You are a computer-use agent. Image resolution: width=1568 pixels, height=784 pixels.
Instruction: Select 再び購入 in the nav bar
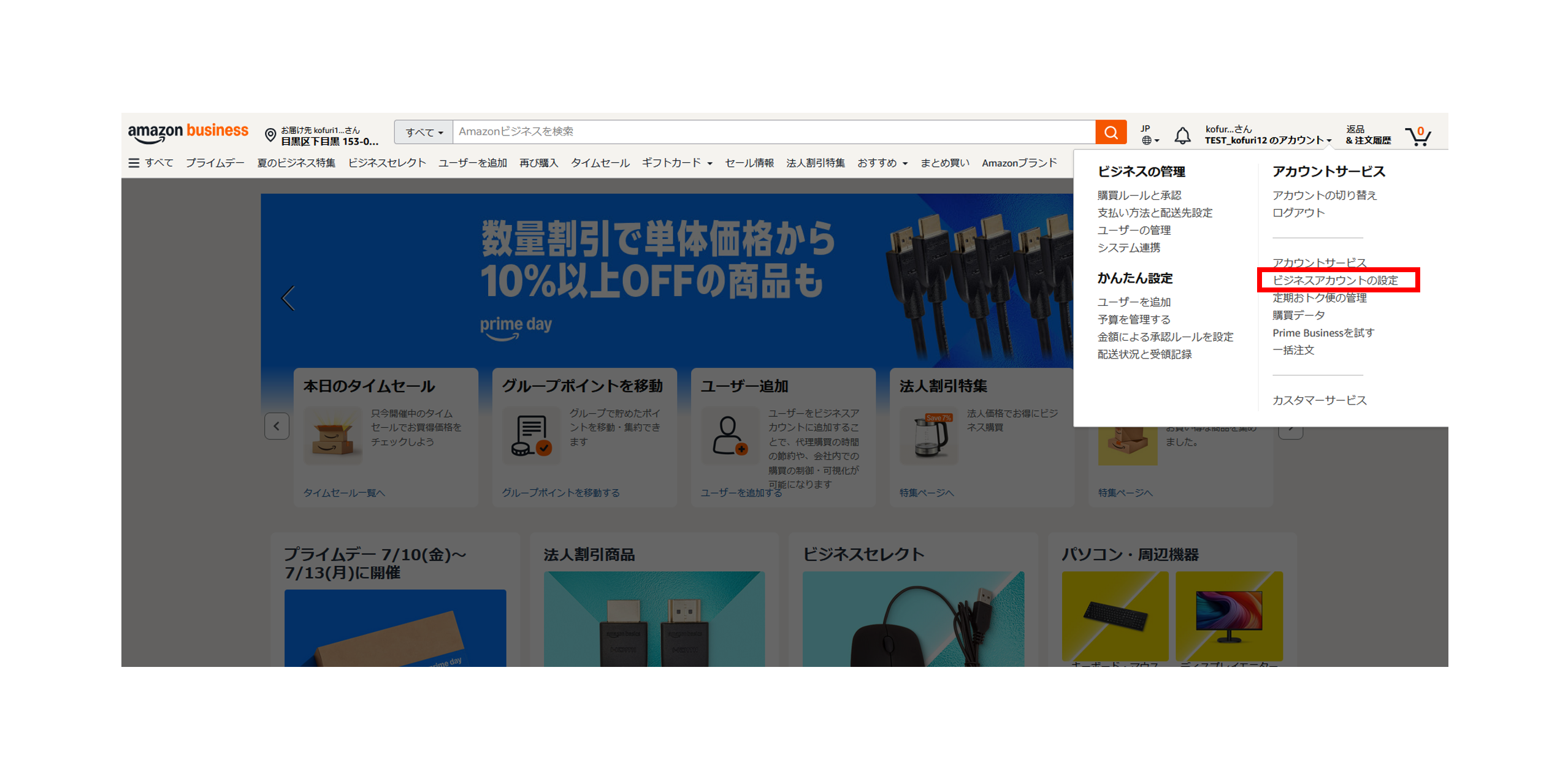click(538, 162)
